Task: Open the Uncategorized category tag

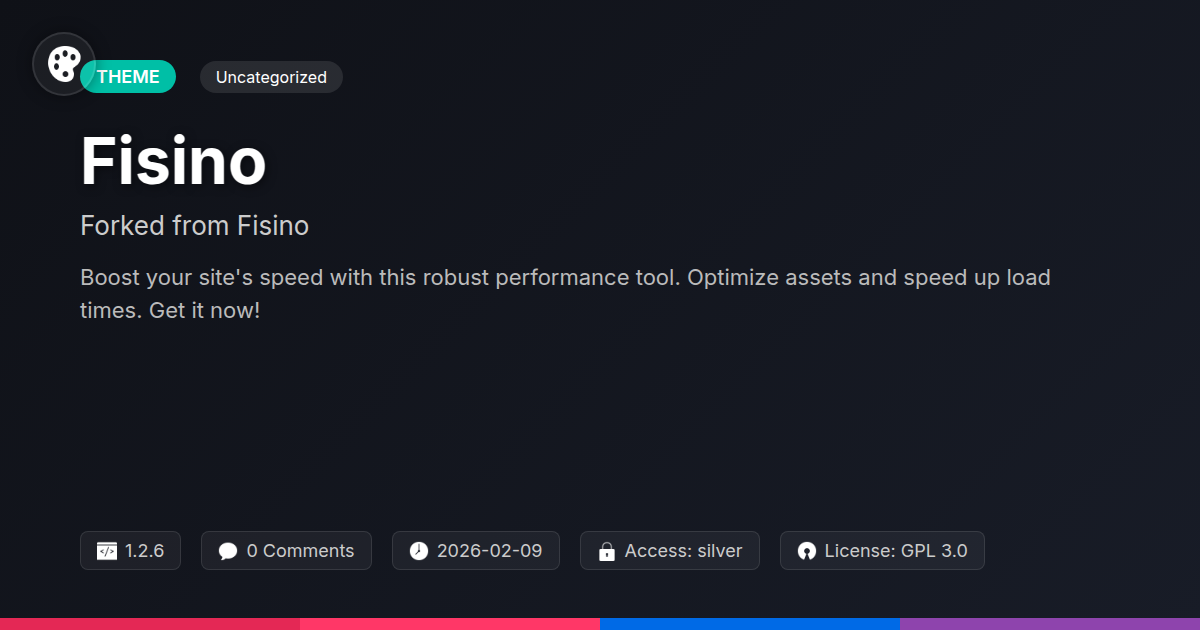Action: (x=271, y=77)
